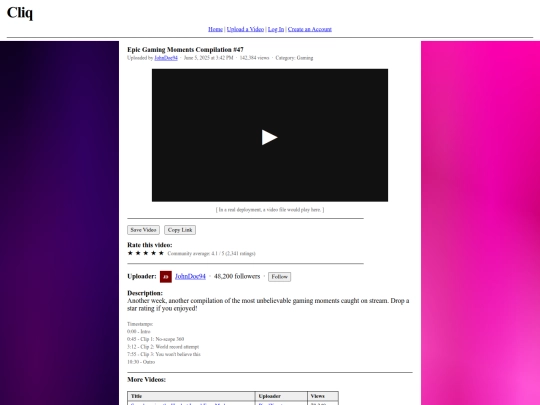Open the Log In link

[x=276, y=29]
